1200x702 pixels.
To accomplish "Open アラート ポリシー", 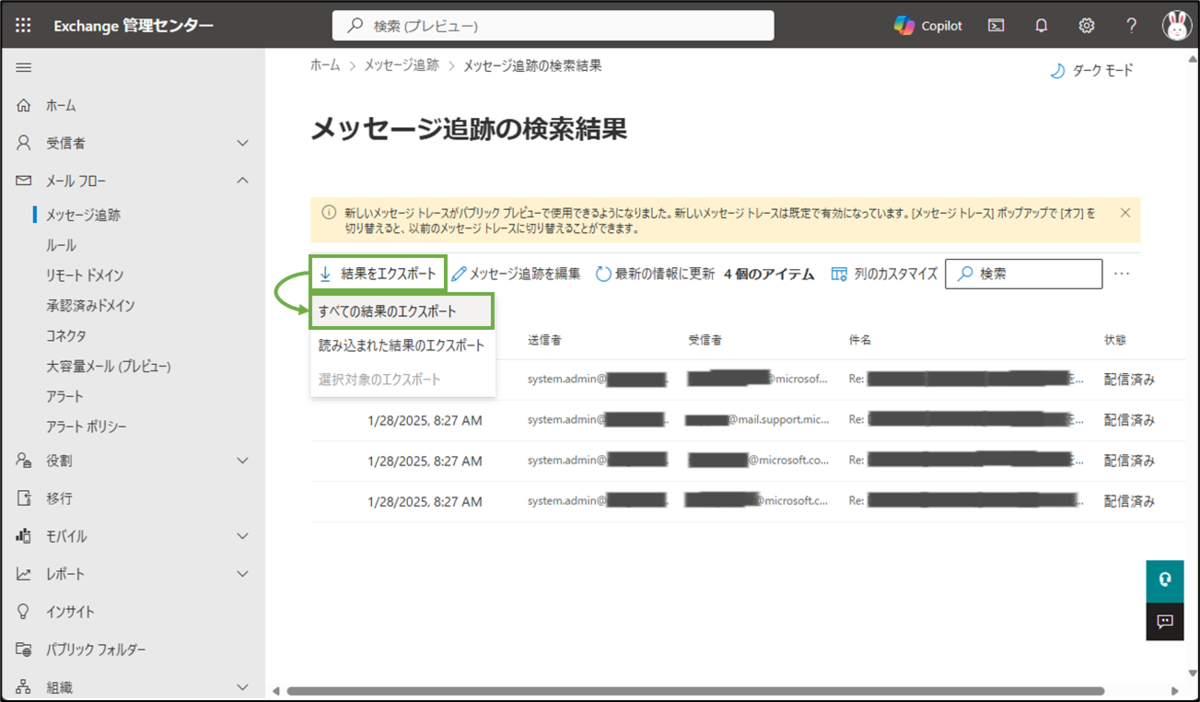I will pyautogui.click(x=86, y=427).
